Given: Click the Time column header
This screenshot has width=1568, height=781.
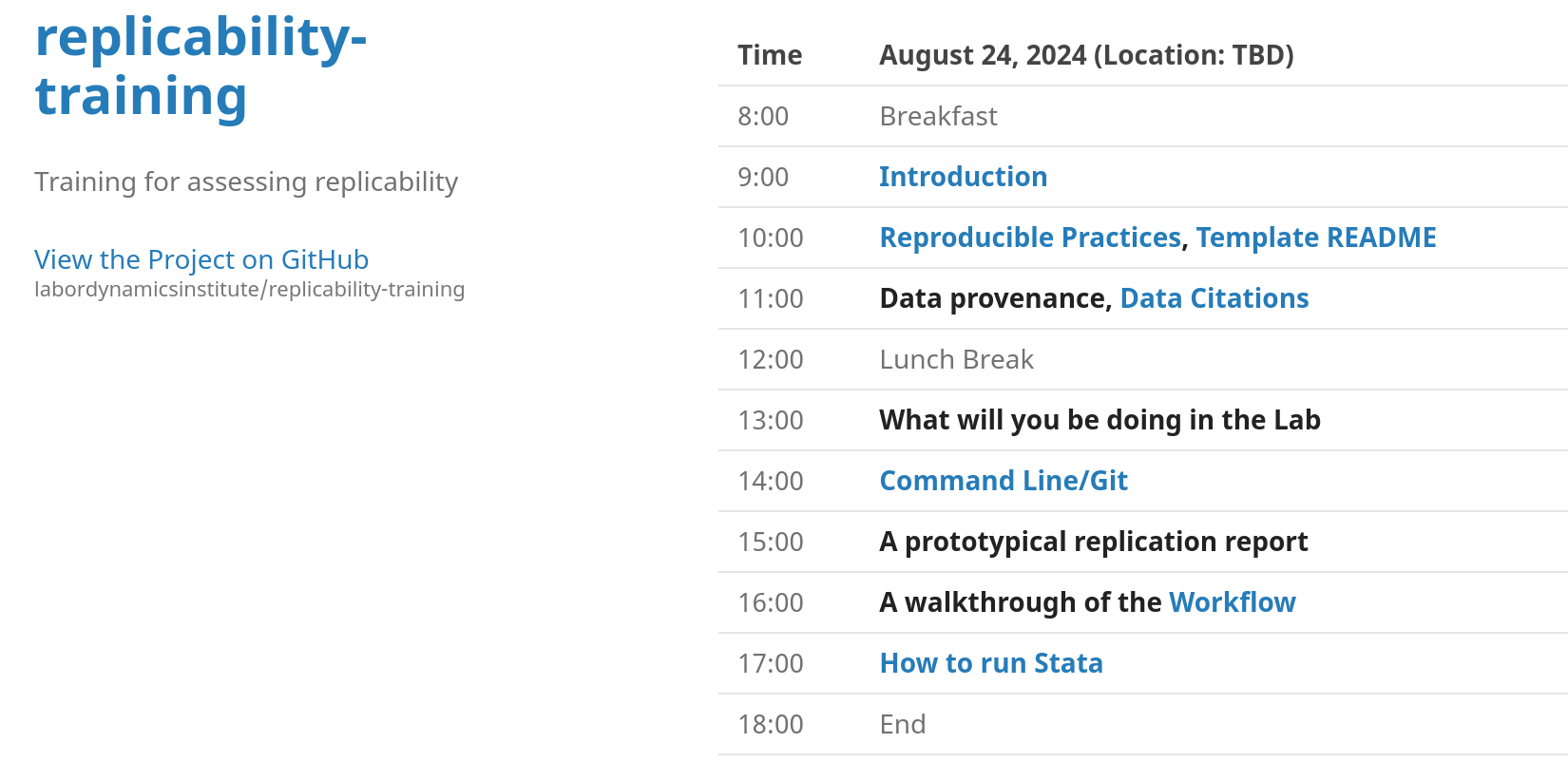Looking at the screenshot, I should [x=770, y=55].
